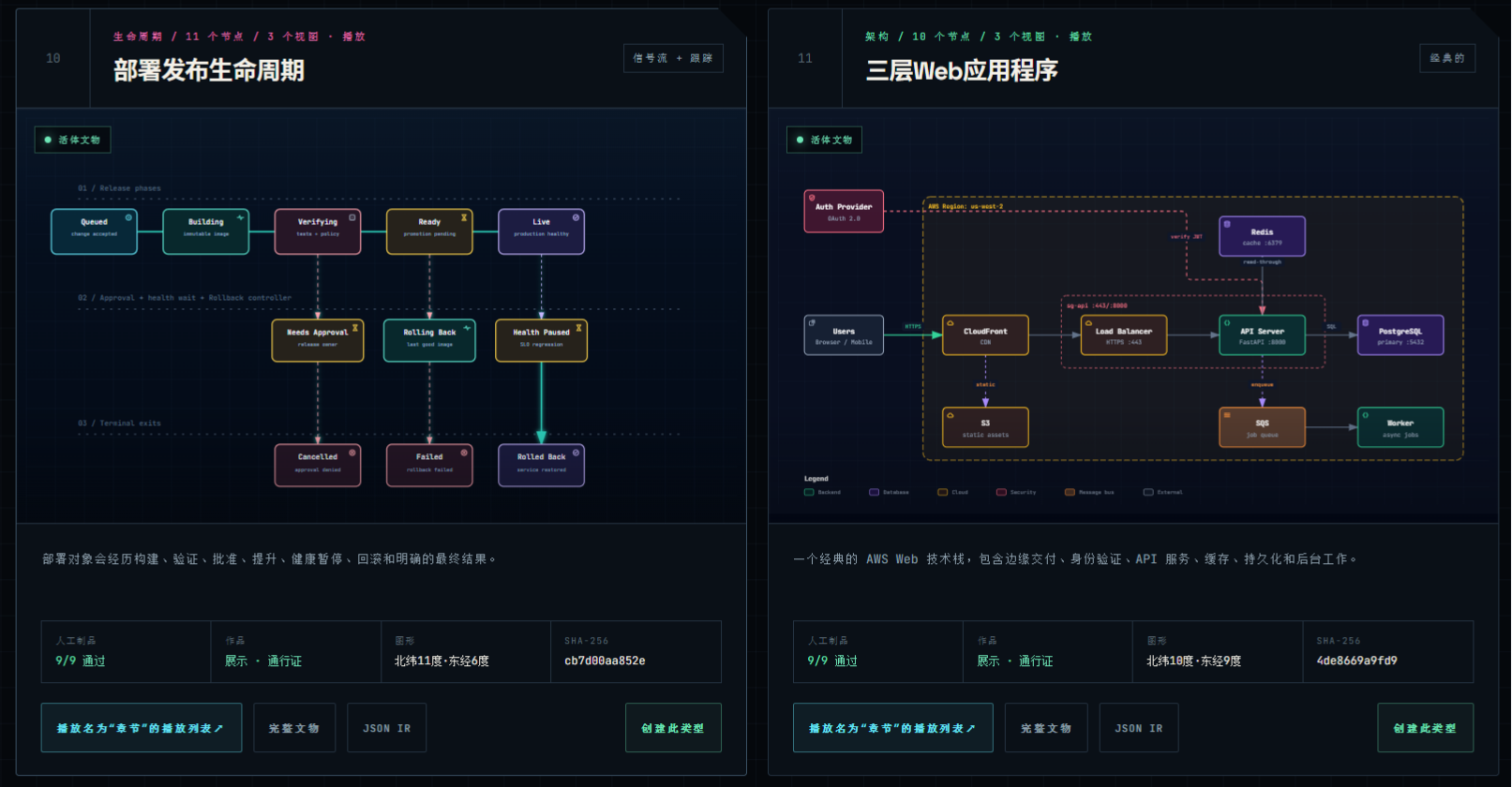This screenshot has width=1512, height=787.
Task: Click the Ready node with hourglass icon
Action: 429,231
